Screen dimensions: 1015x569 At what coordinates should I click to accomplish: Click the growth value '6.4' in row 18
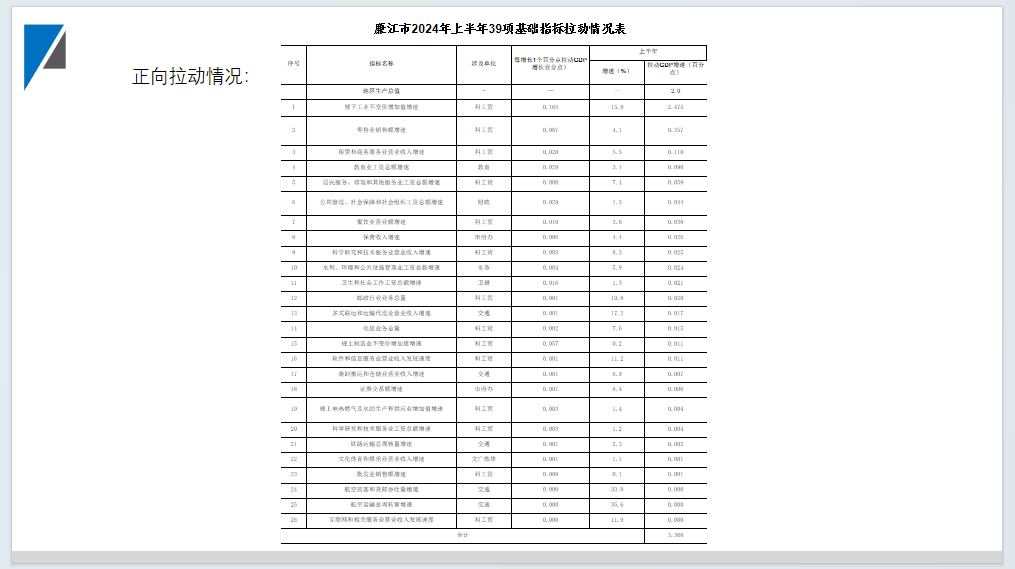(x=617, y=390)
